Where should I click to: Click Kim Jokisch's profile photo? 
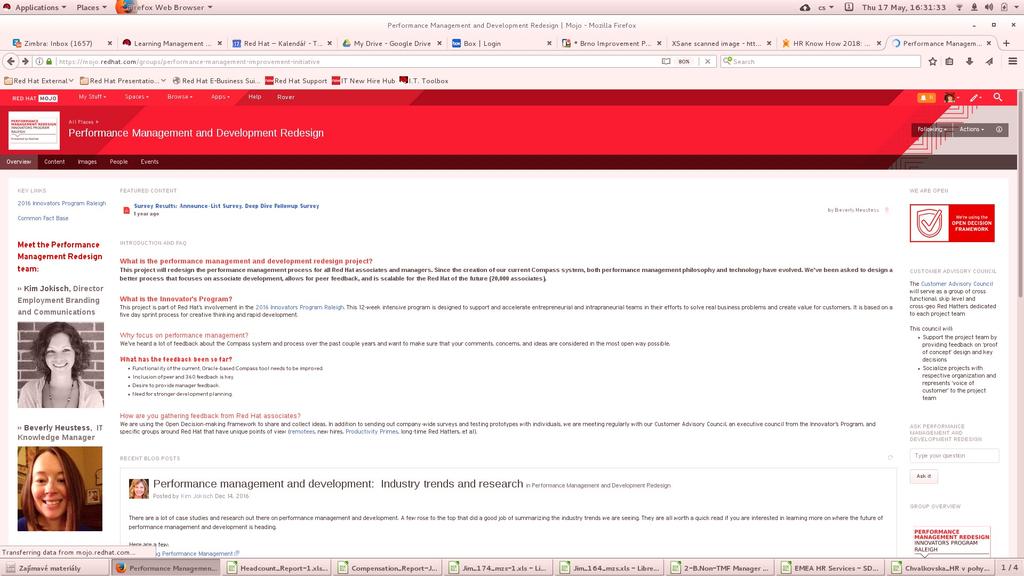(x=60, y=365)
